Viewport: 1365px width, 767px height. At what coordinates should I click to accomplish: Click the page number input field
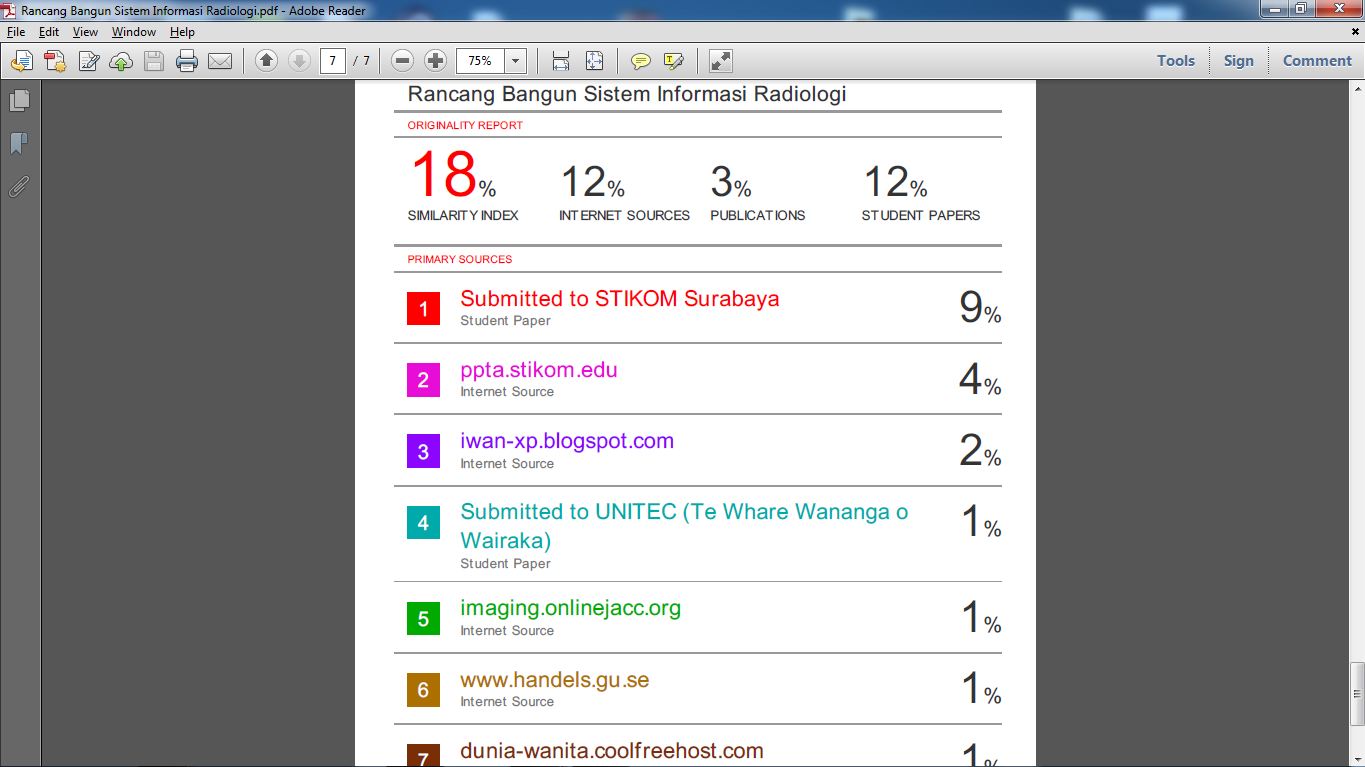click(333, 61)
